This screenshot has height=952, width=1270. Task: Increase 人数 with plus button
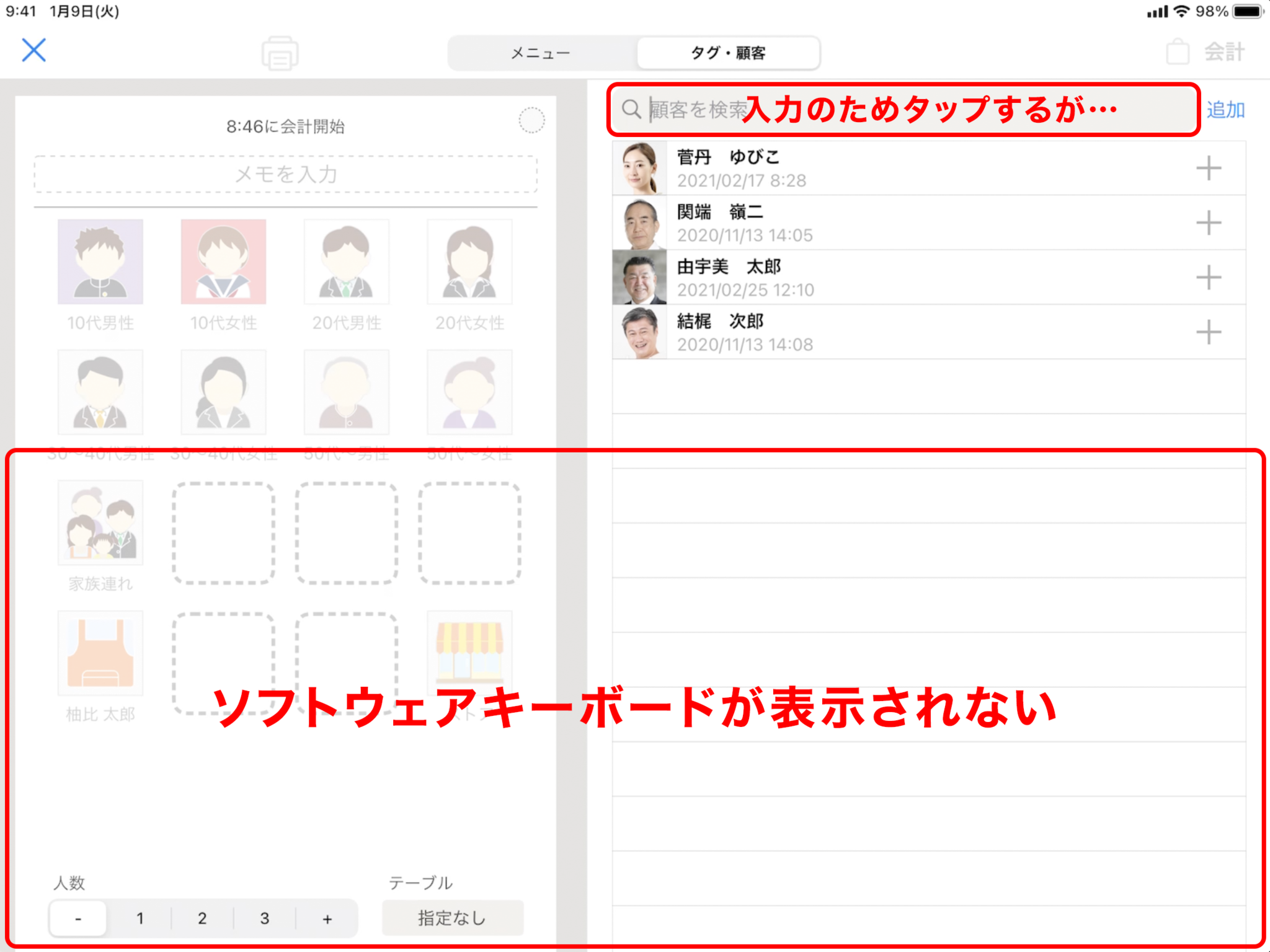tap(327, 918)
